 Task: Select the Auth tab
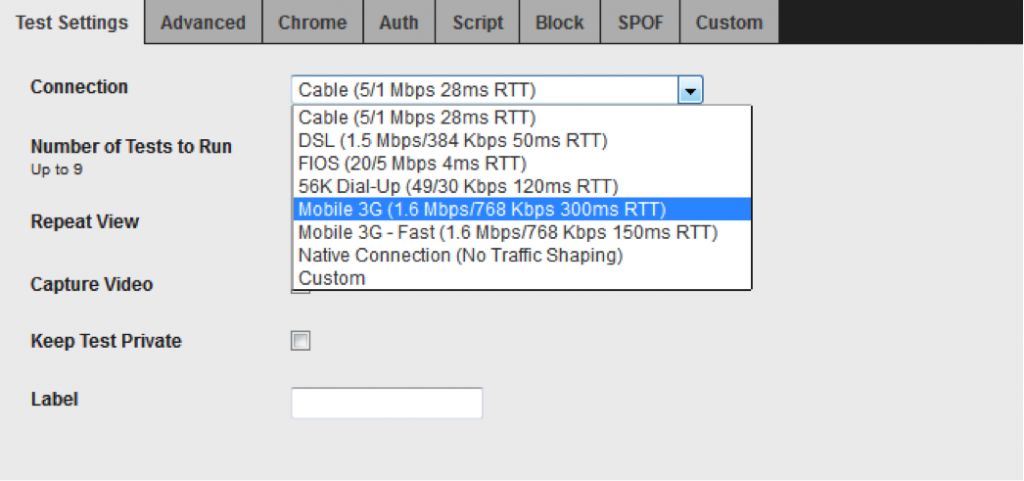point(399,22)
